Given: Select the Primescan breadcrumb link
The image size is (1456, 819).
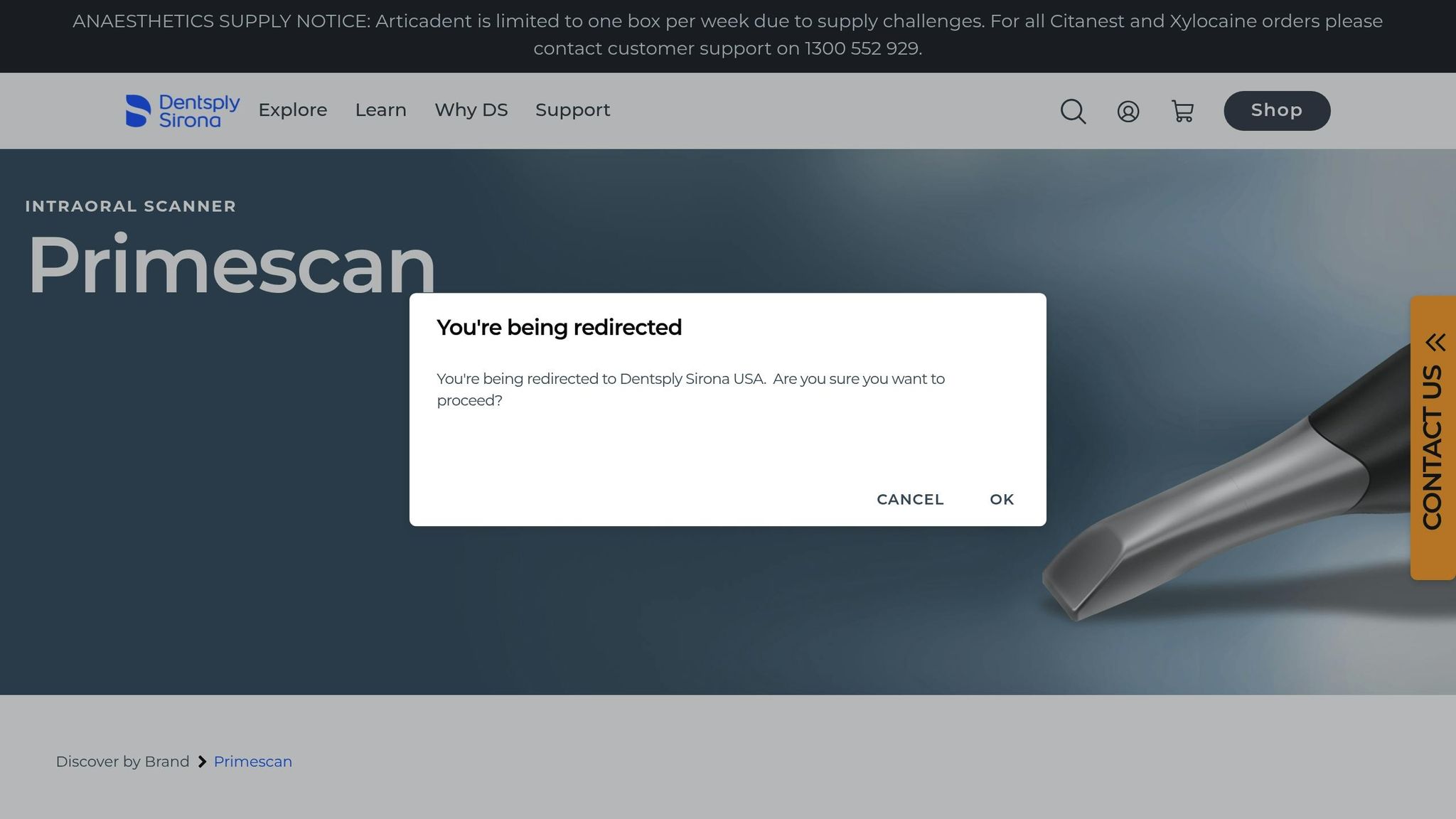Looking at the screenshot, I should [253, 761].
